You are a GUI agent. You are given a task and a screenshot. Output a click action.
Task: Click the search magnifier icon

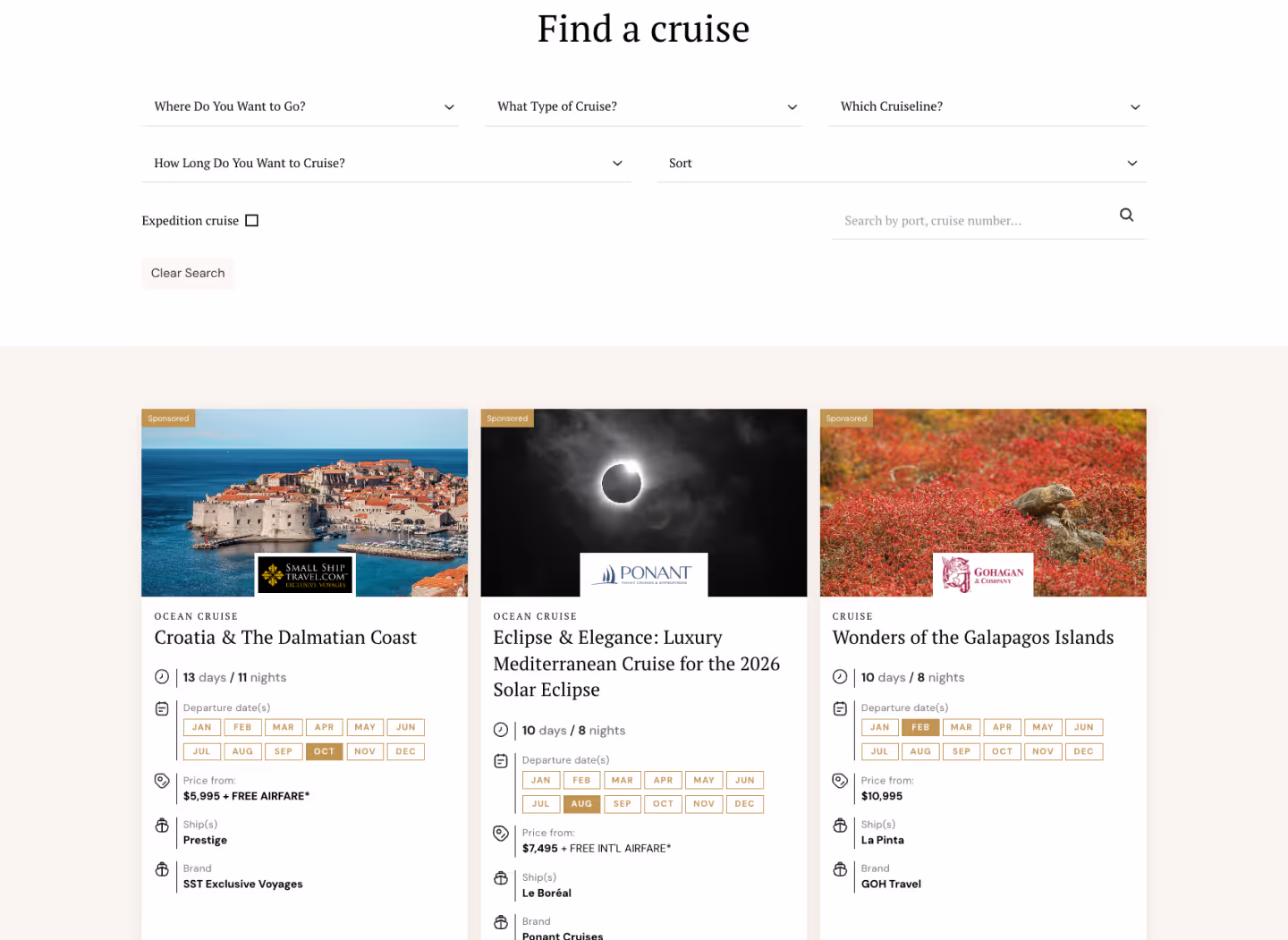click(1126, 215)
